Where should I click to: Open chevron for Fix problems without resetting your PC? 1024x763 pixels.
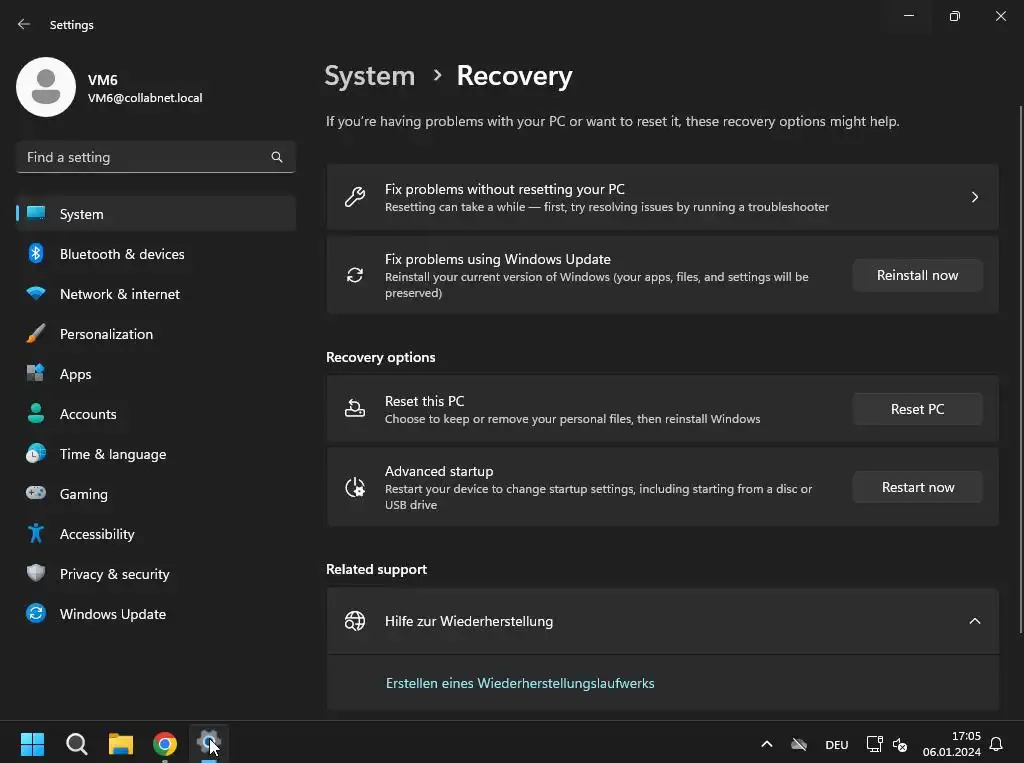point(974,197)
